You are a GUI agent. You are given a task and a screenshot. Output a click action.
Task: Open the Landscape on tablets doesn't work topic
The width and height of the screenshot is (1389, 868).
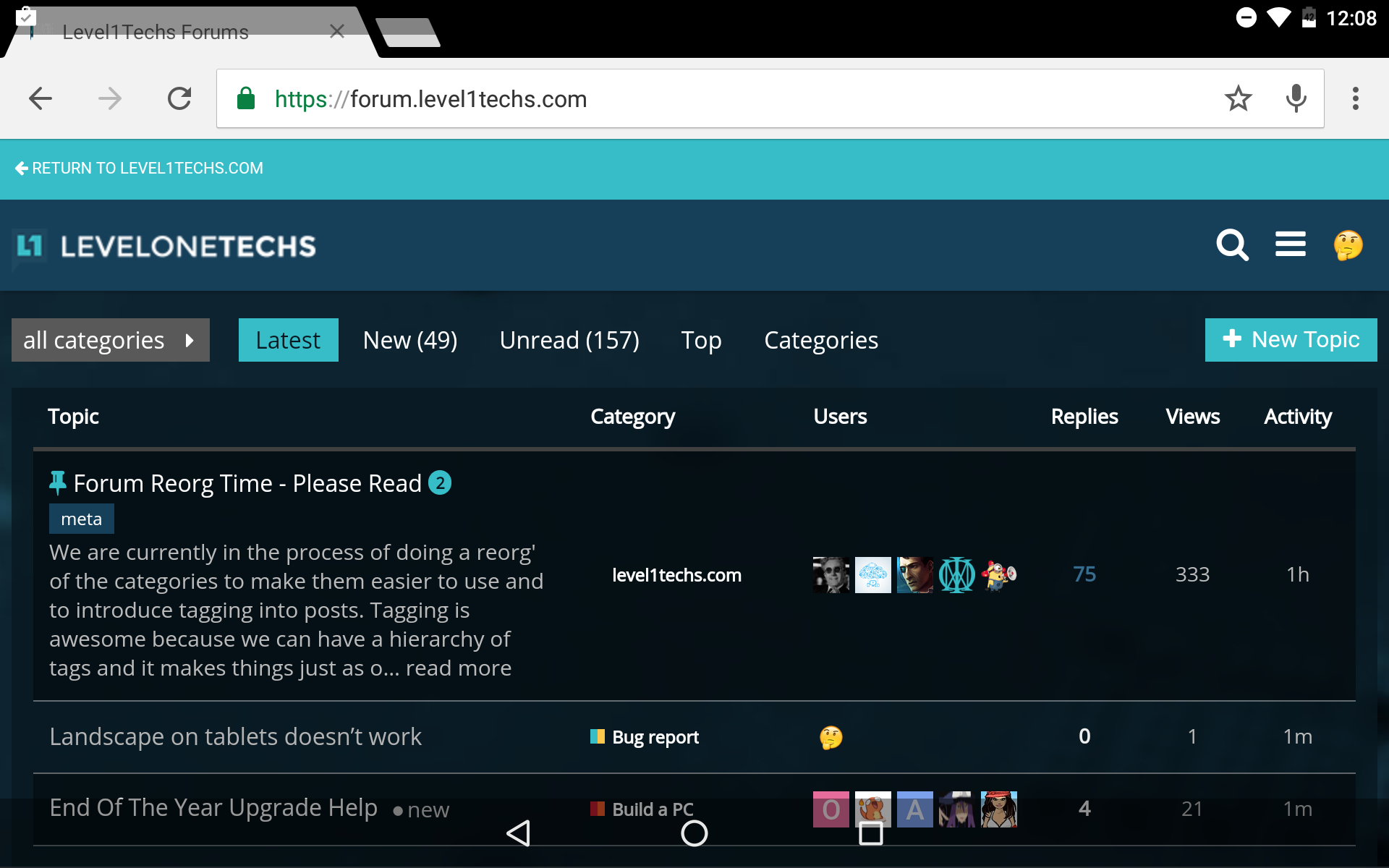click(235, 736)
